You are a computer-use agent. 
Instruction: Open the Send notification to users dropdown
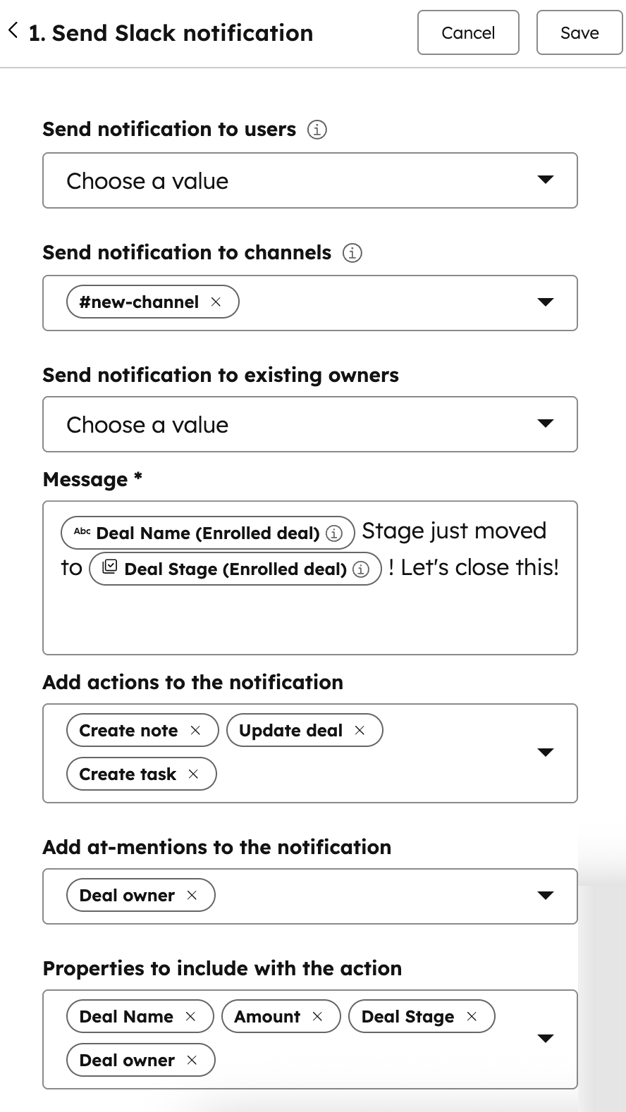tap(545, 180)
